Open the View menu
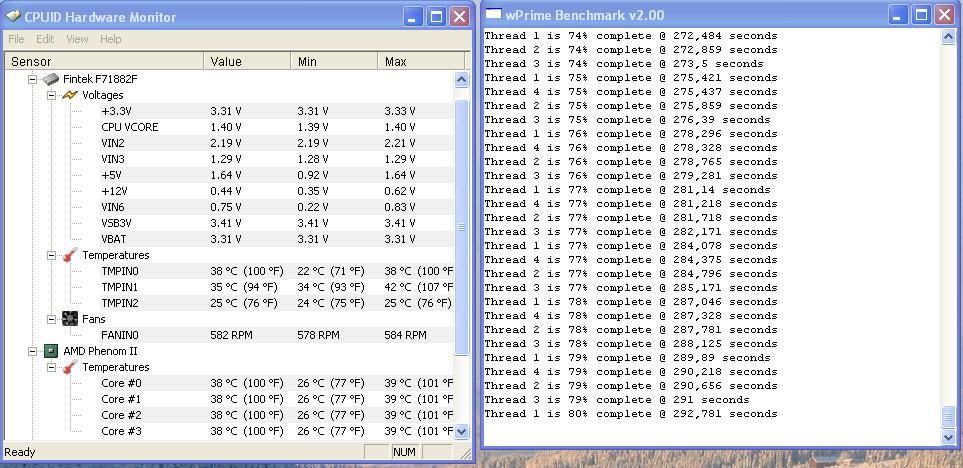Screen dimensions: 963x468 point(77,39)
